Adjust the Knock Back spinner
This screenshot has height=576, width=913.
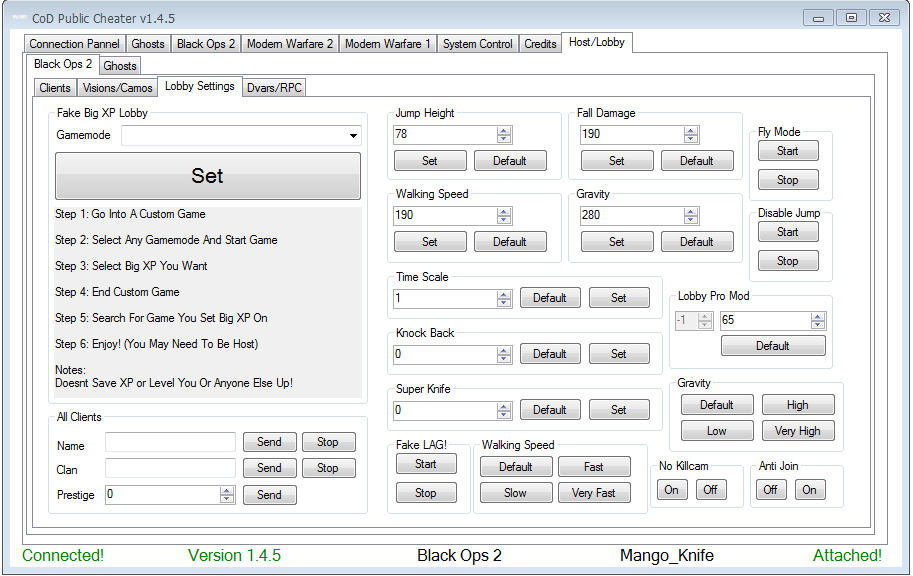[504, 355]
